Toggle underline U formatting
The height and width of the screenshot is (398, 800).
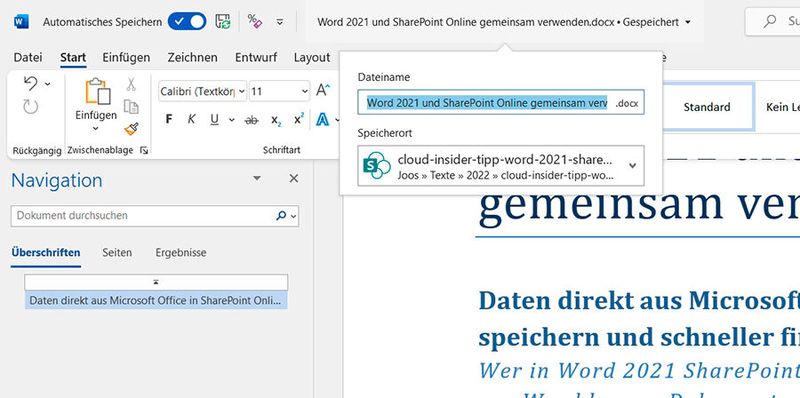[x=214, y=119]
